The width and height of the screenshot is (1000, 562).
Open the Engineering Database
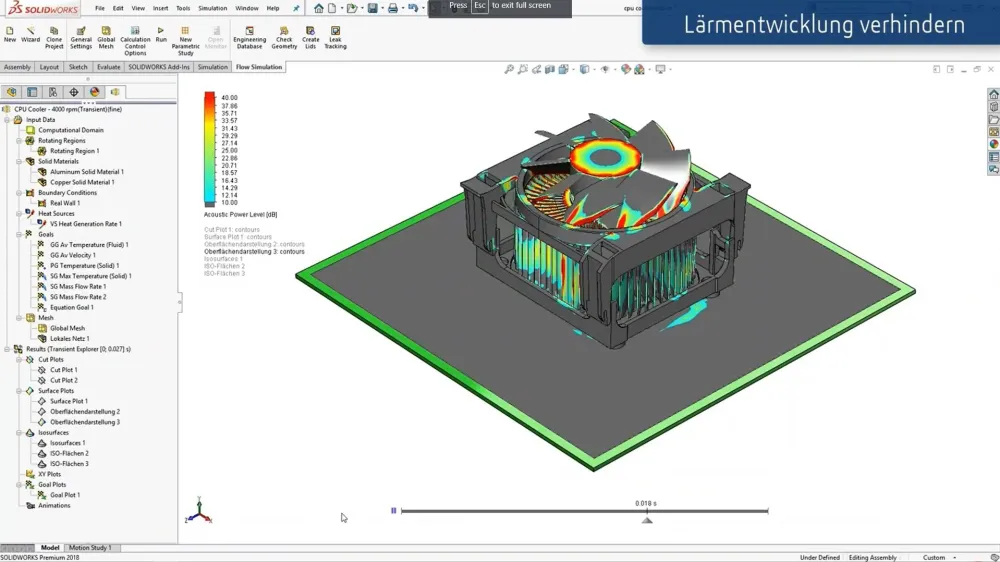click(x=249, y=38)
